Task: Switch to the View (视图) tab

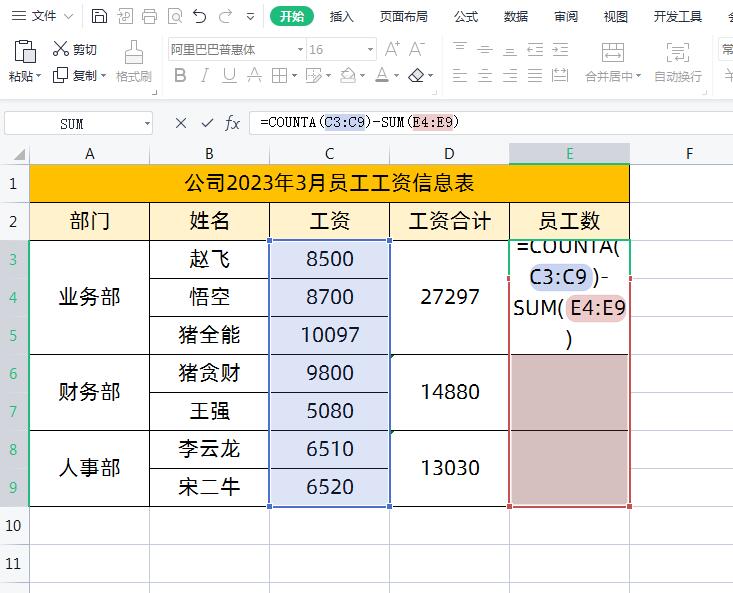Action: [x=615, y=17]
